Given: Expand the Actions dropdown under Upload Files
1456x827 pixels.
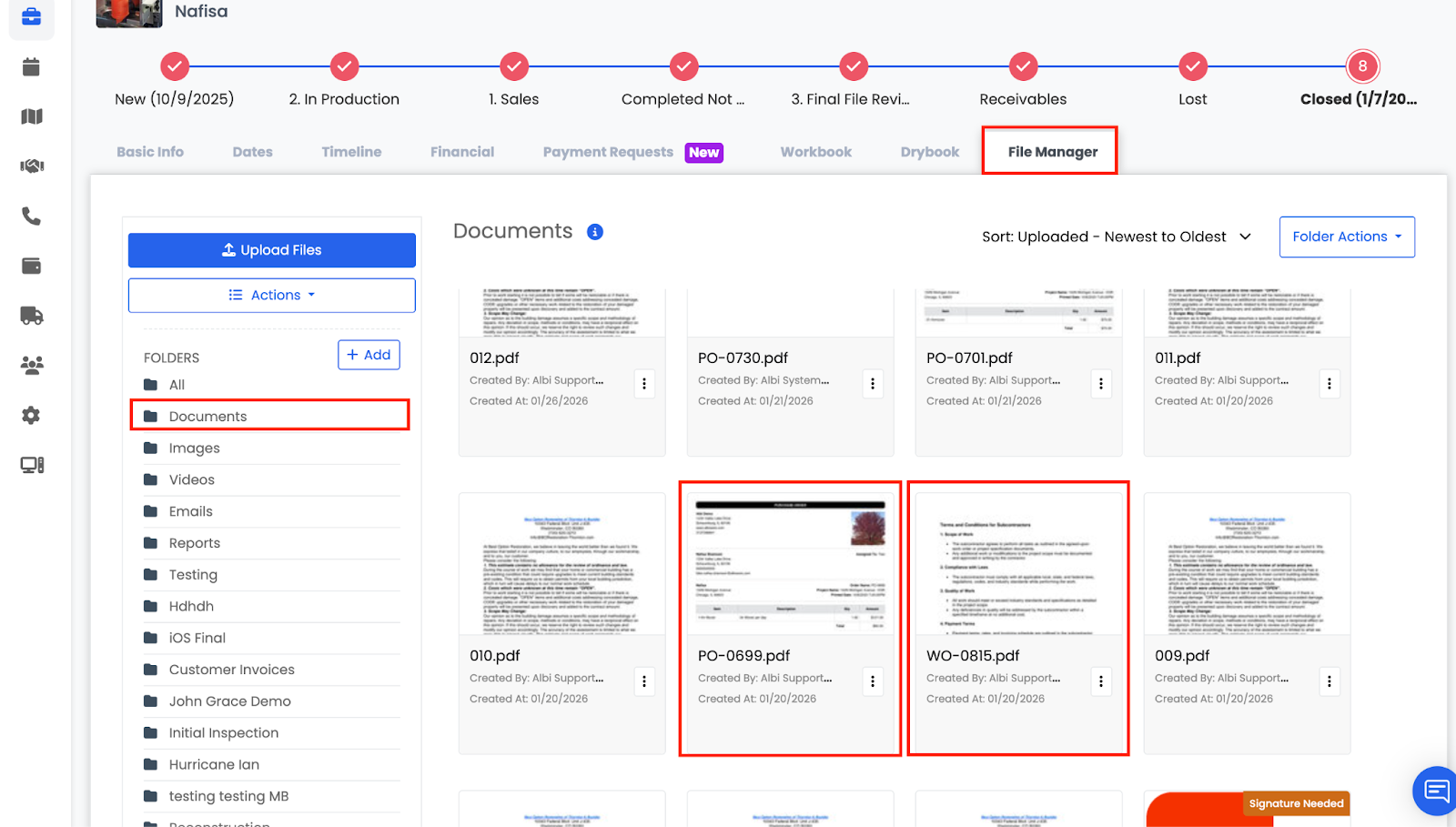Looking at the screenshot, I should click(272, 296).
